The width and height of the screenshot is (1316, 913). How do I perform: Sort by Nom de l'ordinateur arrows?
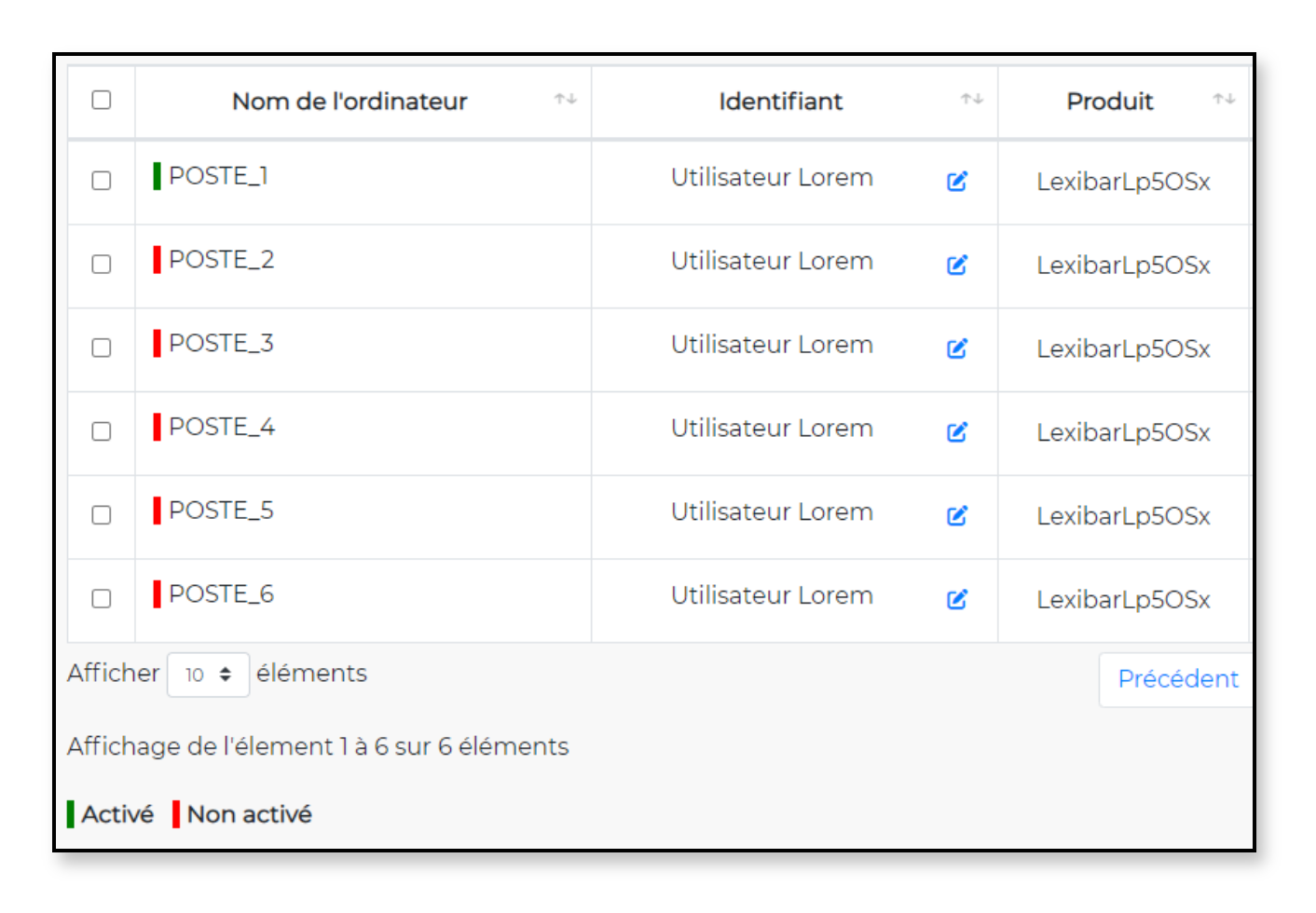pos(566,99)
